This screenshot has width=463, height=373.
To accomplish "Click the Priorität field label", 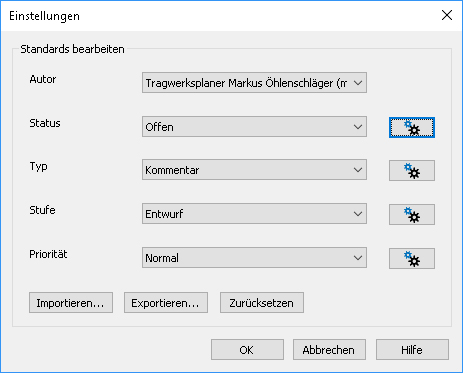I will click(x=48, y=254).
